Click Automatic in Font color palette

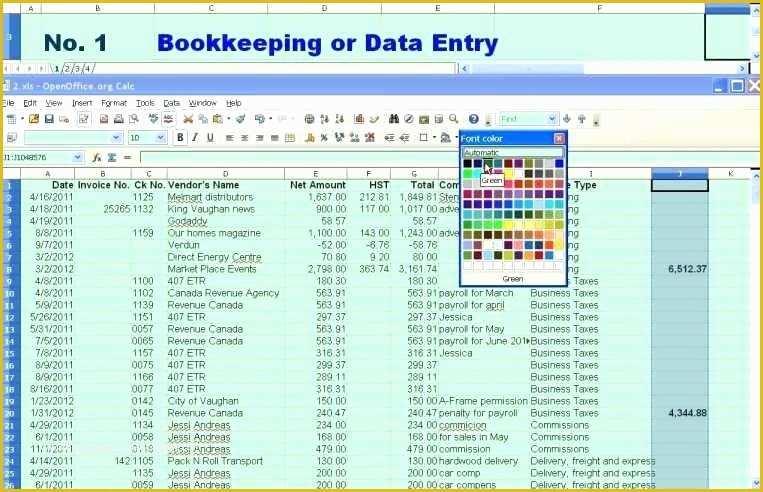(x=513, y=153)
